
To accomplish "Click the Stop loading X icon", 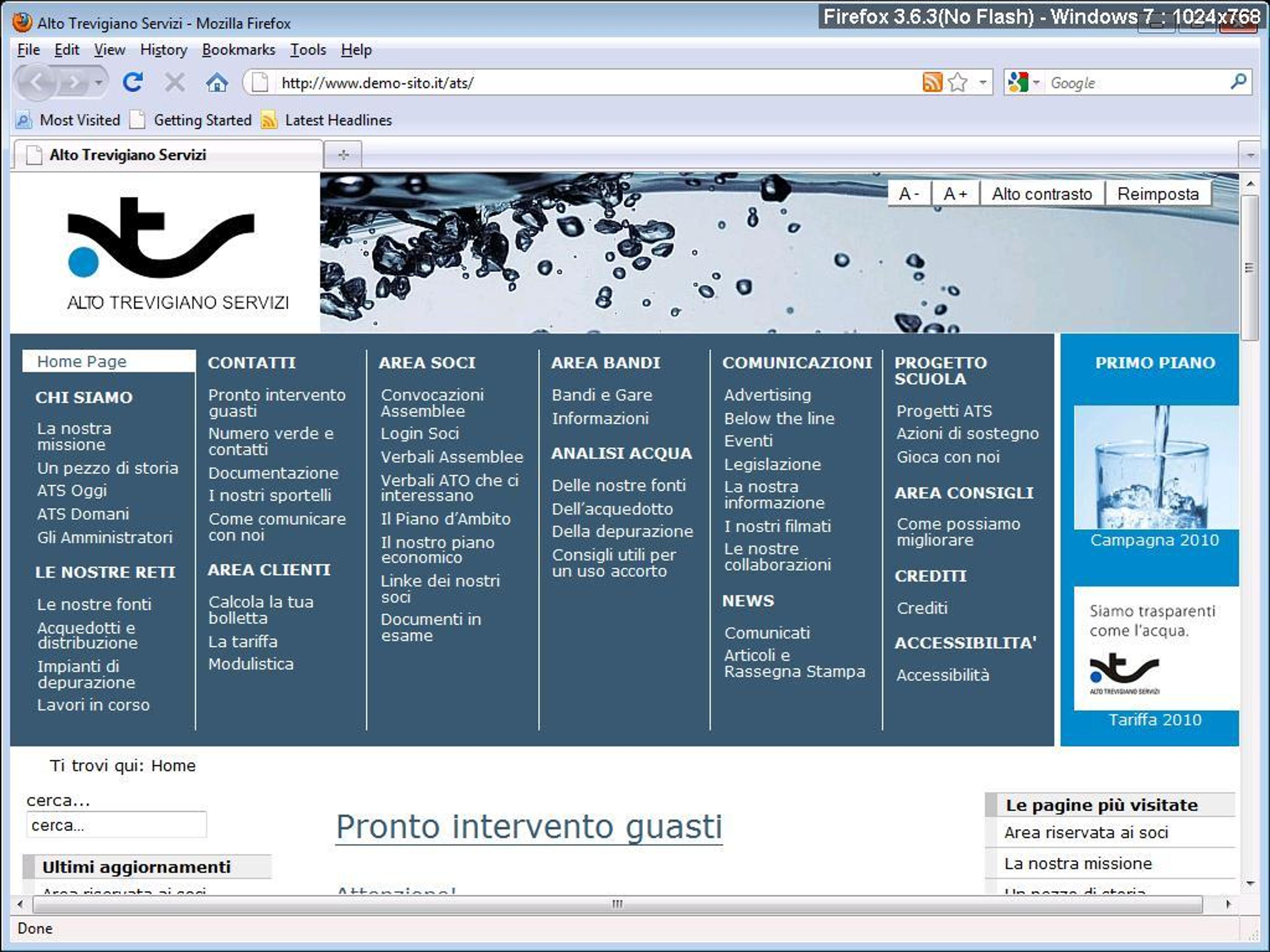I will (175, 83).
